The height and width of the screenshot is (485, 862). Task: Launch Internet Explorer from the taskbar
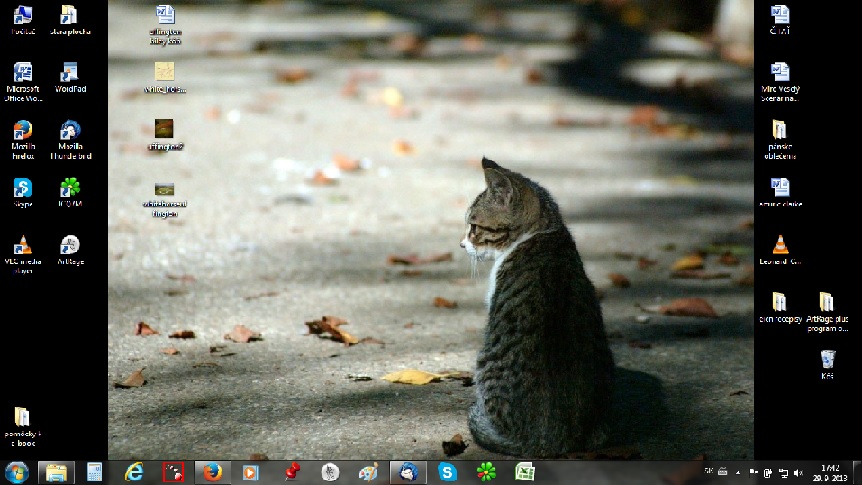(x=134, y=472)
